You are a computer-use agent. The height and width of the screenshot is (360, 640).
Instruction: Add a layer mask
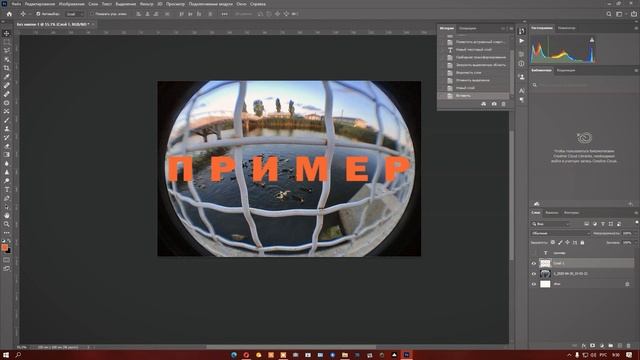point(593,345)
